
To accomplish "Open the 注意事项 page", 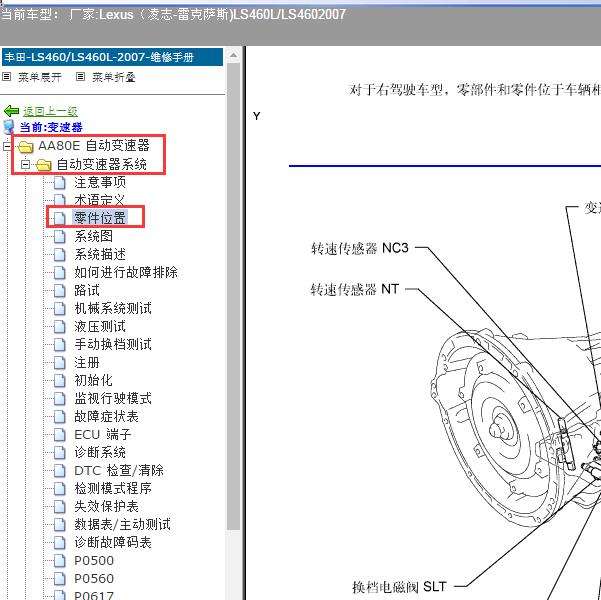I will tap(100, 182).
